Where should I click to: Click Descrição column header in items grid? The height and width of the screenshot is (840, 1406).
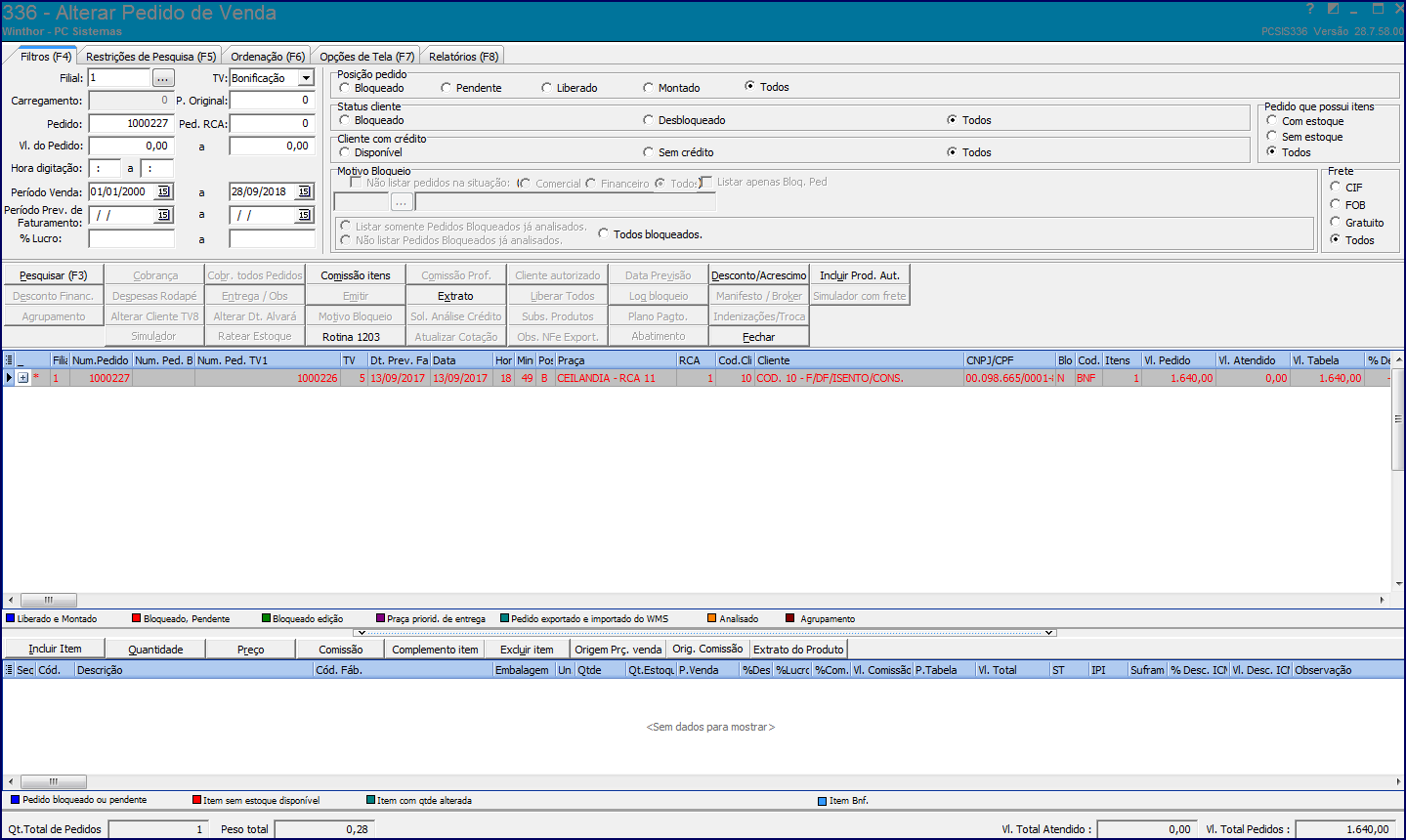pyautogui.click(x=193, y=670)
